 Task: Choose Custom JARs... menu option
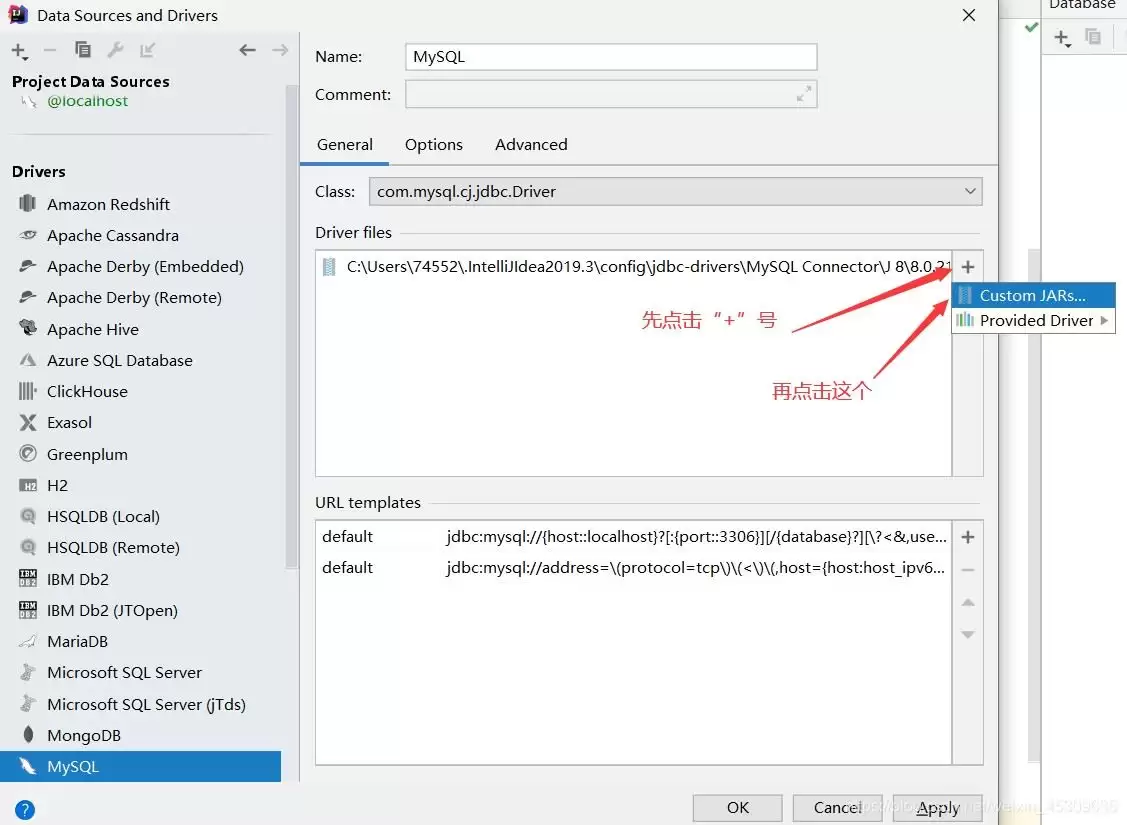[x=1034, y=295]
